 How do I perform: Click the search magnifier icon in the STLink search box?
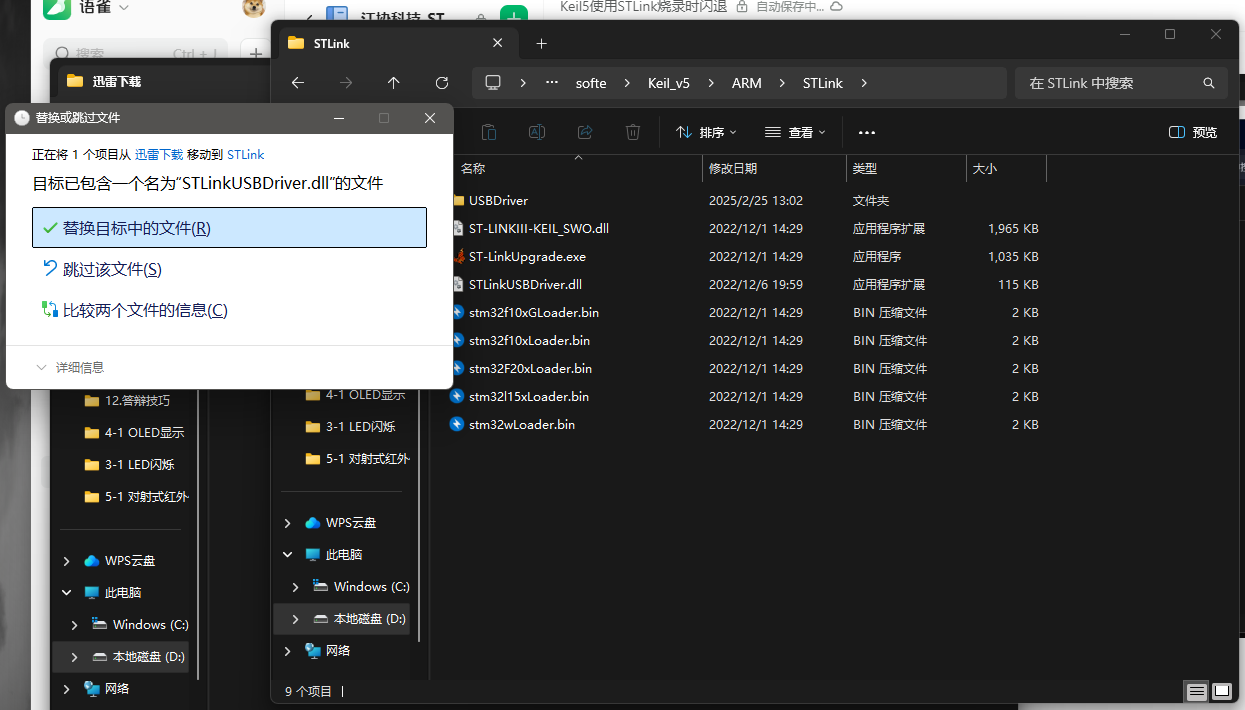click(1209, 83)
